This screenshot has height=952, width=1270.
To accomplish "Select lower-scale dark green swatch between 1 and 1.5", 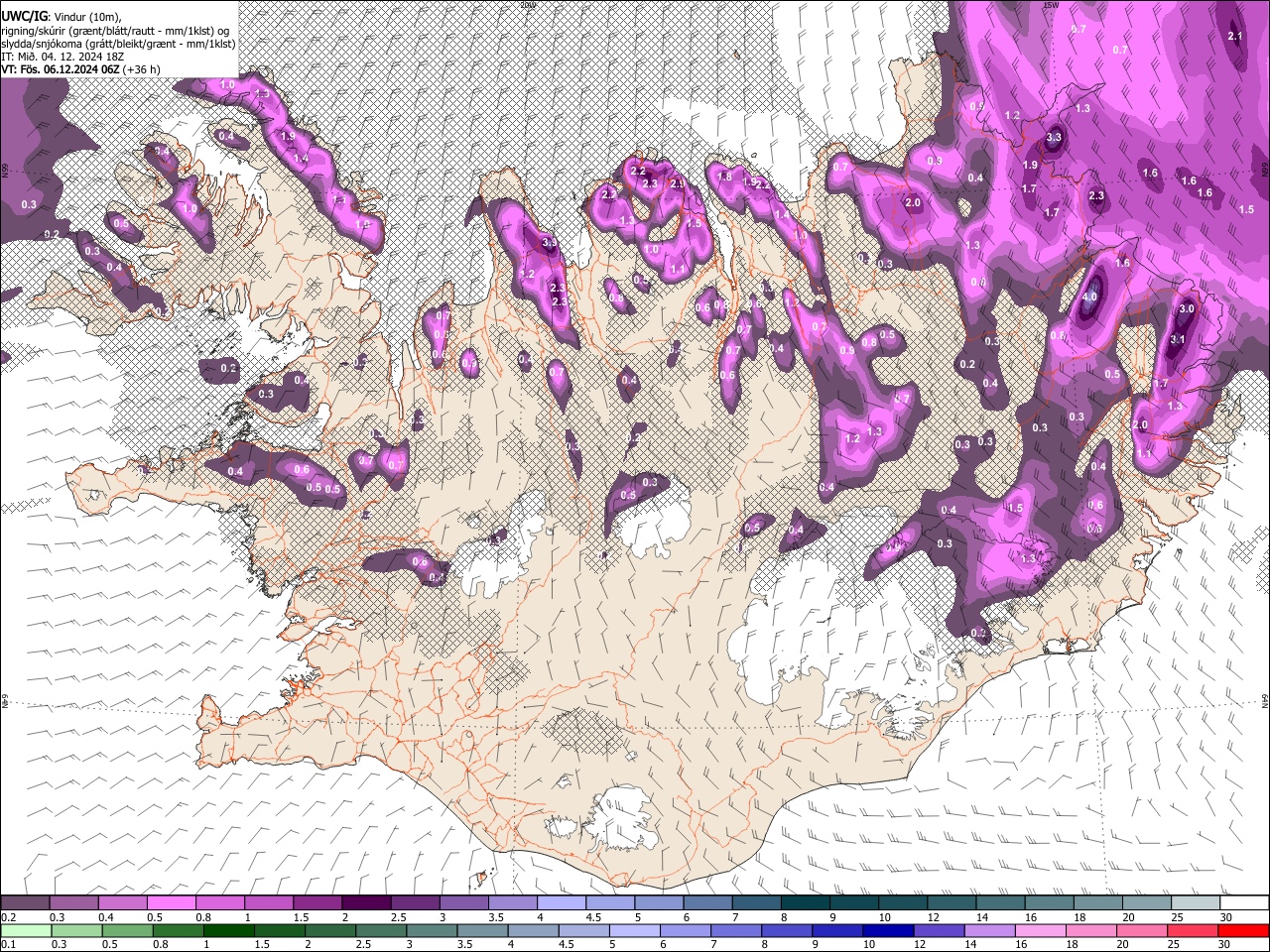I will tap(228, 930).
